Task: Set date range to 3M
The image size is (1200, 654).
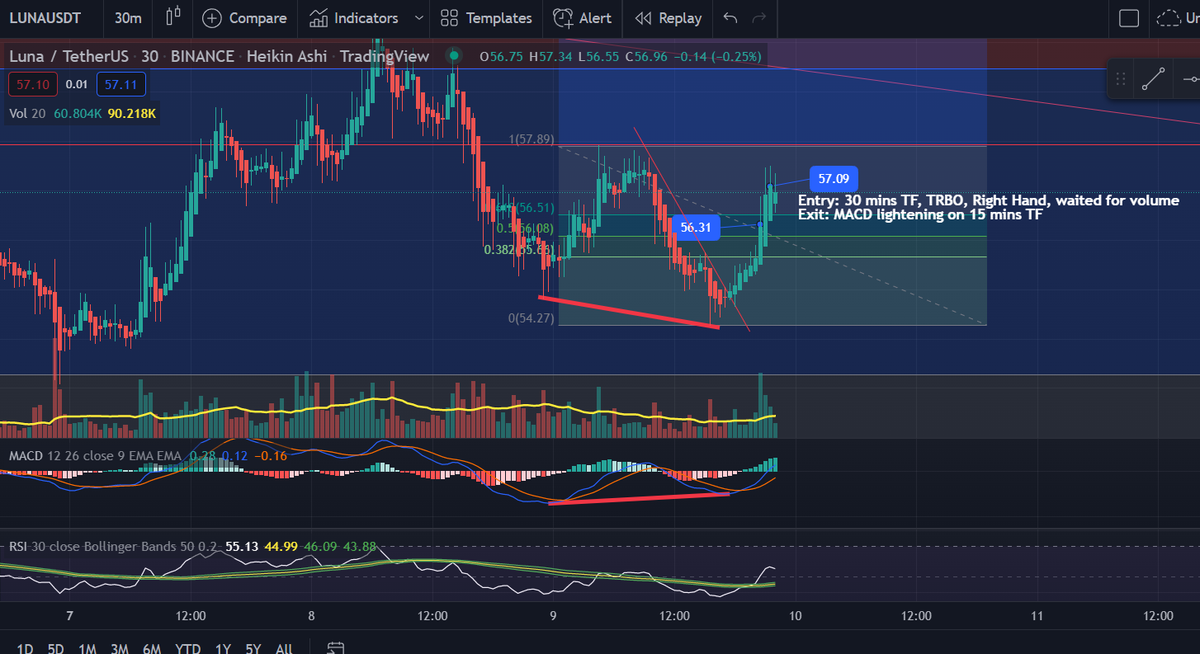Action: click(x=120, y=648)
